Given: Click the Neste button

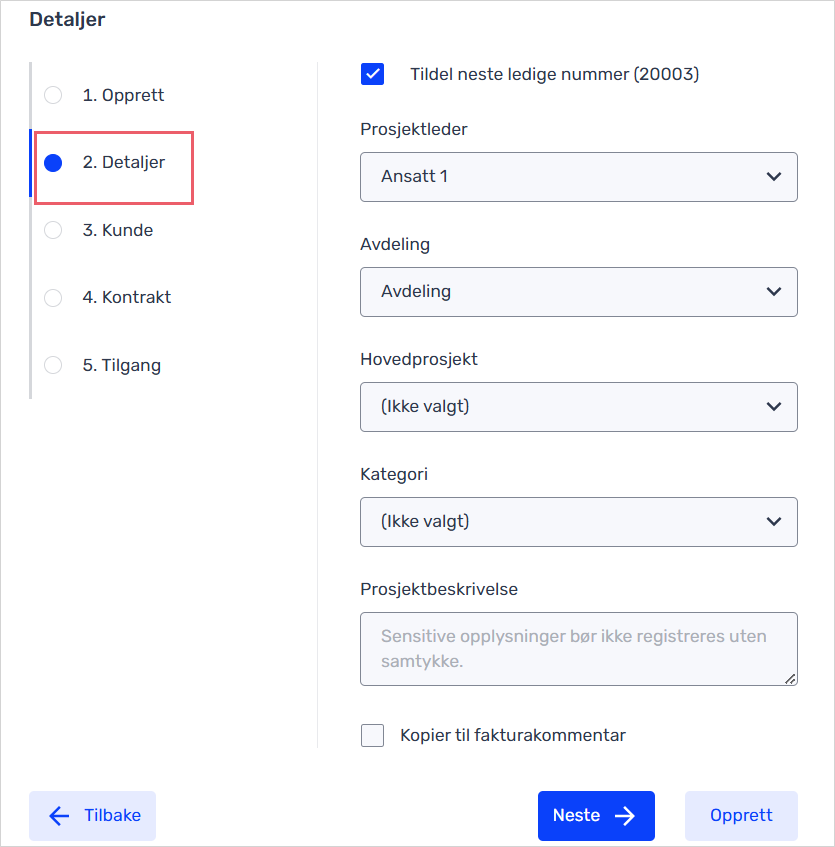Looking at the screenshot, I should 596,816.
